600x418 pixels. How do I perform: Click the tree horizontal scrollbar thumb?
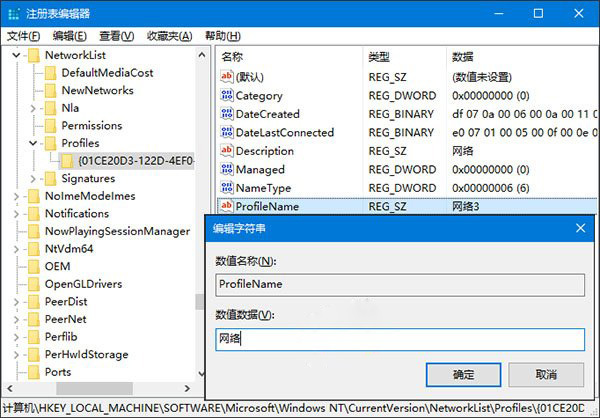click(94, 389)
